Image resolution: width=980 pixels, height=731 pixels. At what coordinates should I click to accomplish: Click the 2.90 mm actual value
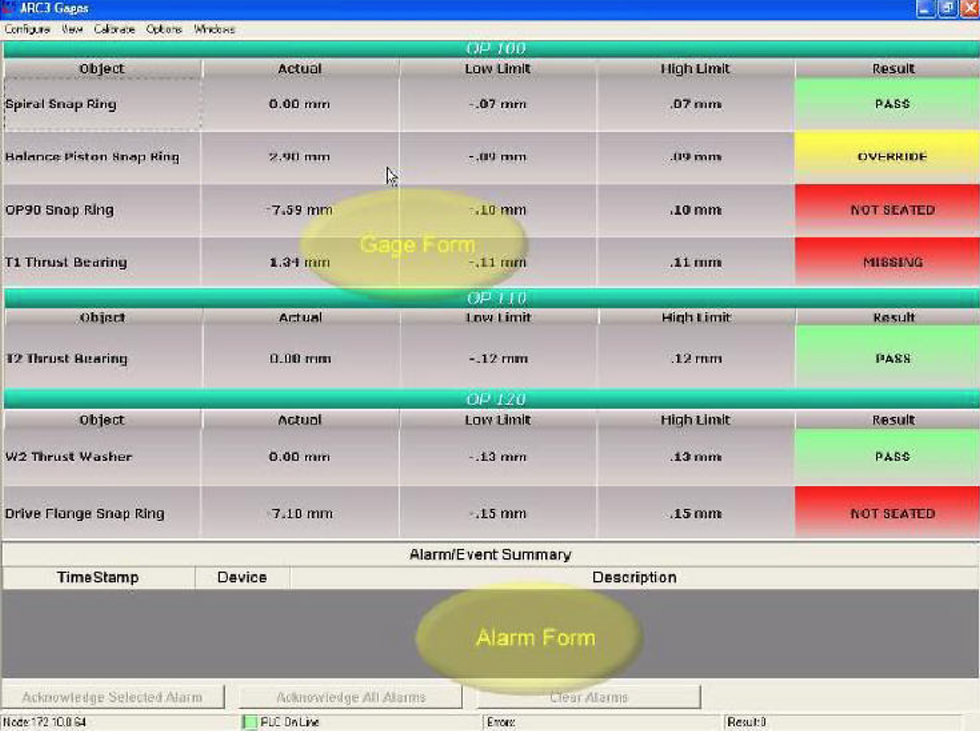tap(299, 157)
